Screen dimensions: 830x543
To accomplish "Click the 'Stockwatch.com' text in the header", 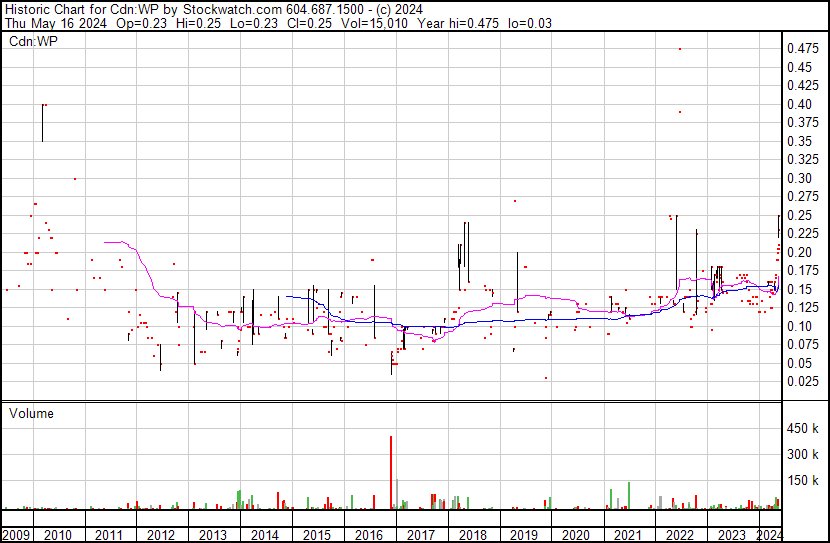I will (232, 10).
